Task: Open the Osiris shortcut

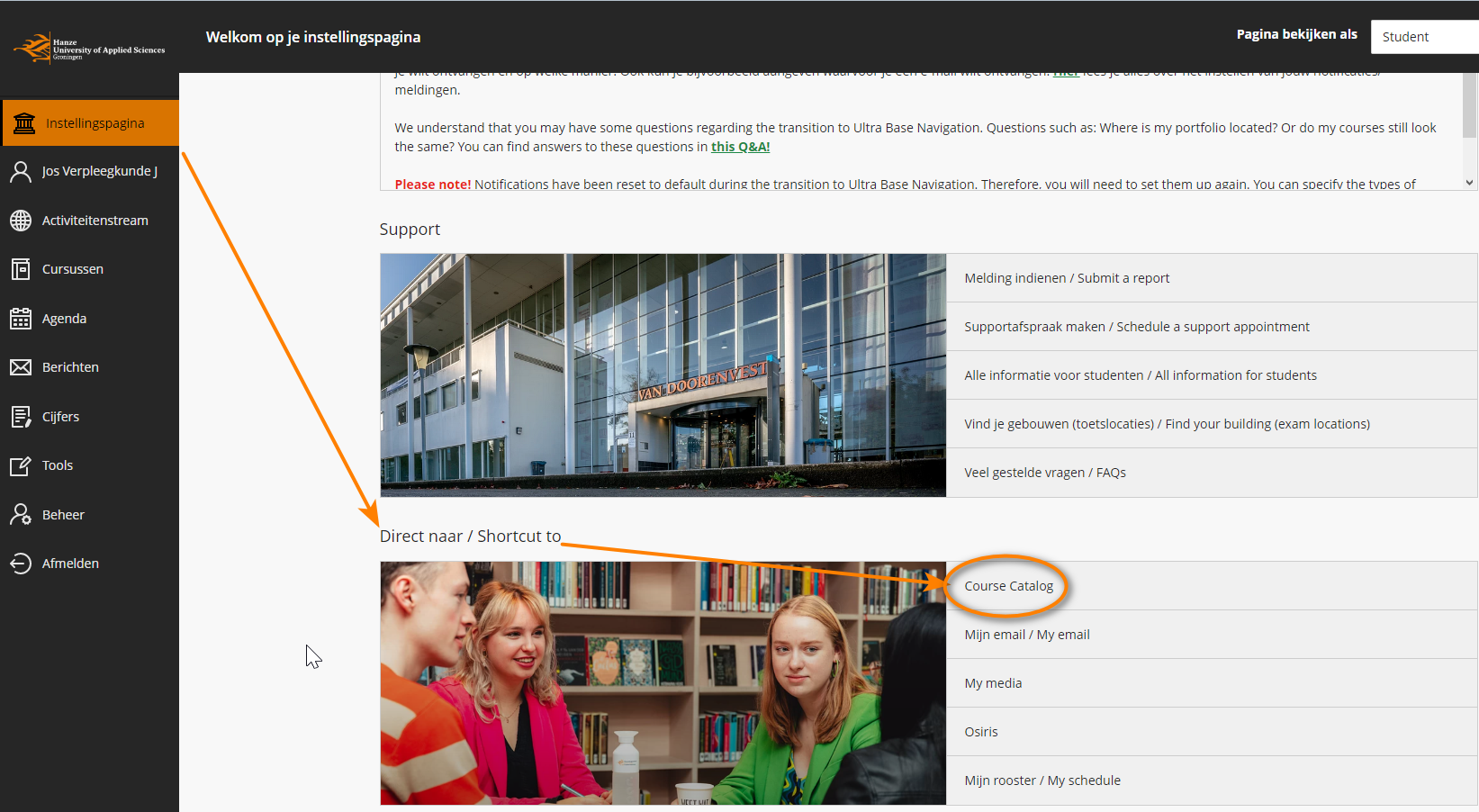Action: [1212, 732]
